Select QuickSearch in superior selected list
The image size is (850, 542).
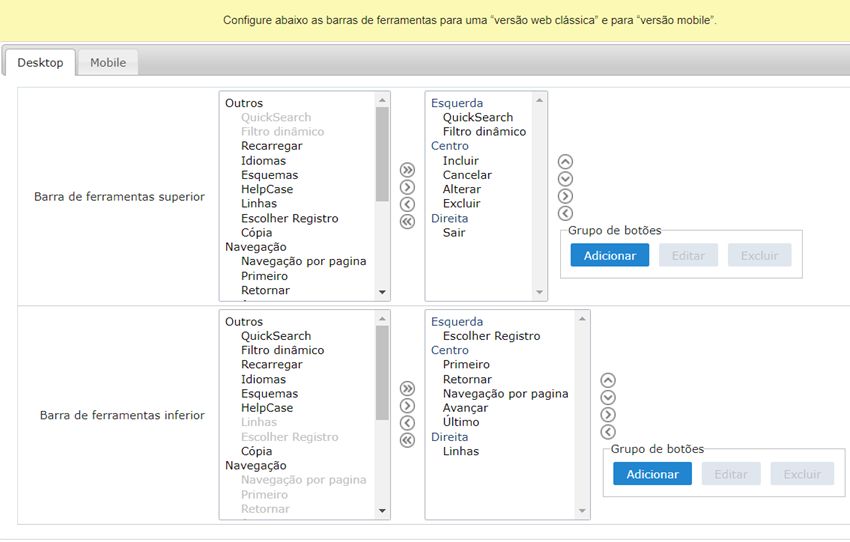[478, 117]
